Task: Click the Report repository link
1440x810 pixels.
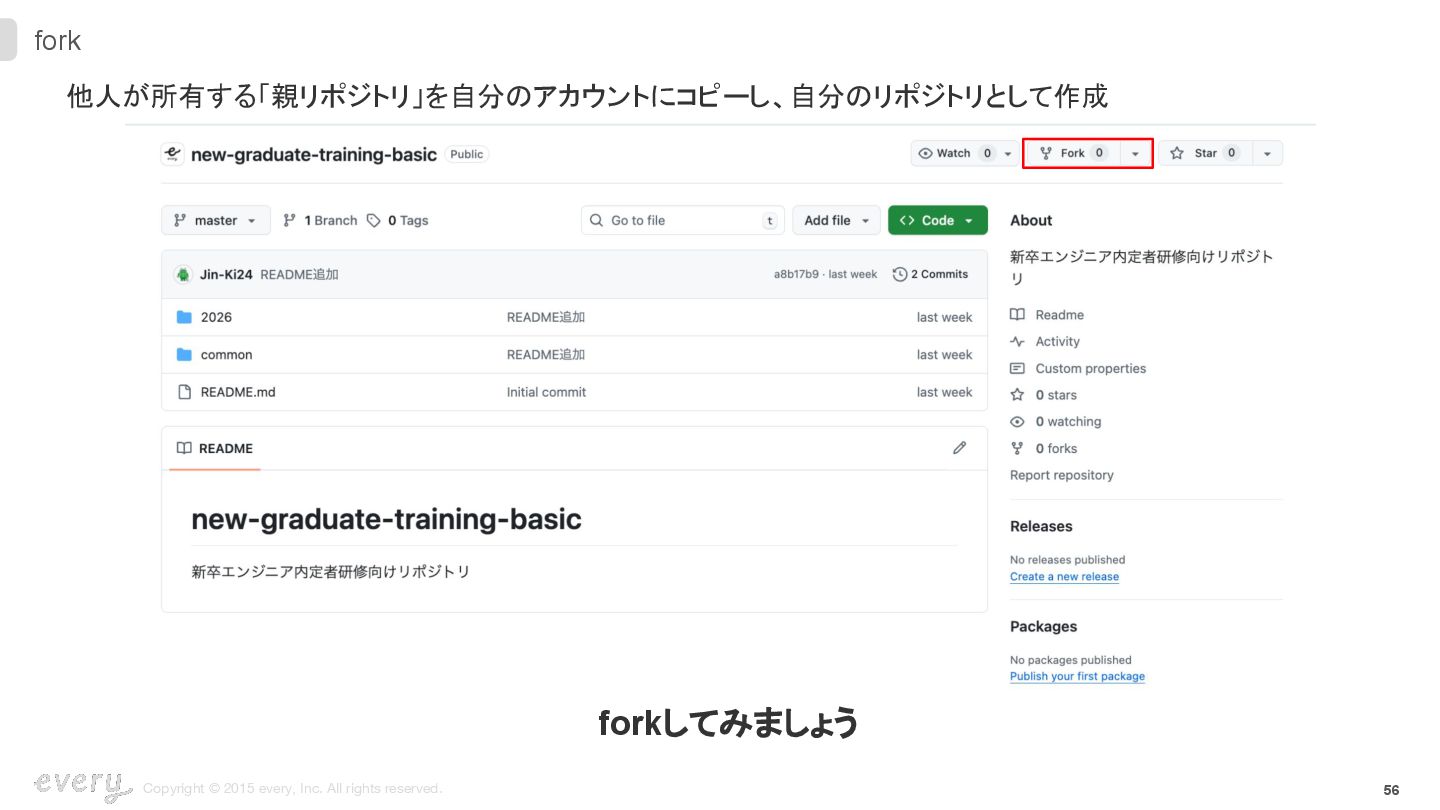Action: pos(1062,475)
